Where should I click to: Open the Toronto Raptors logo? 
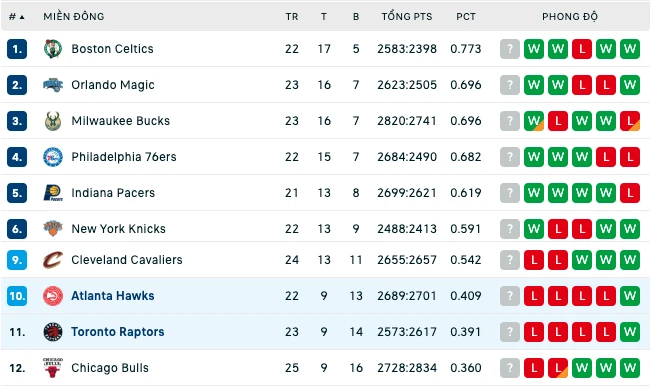[53, 332]
